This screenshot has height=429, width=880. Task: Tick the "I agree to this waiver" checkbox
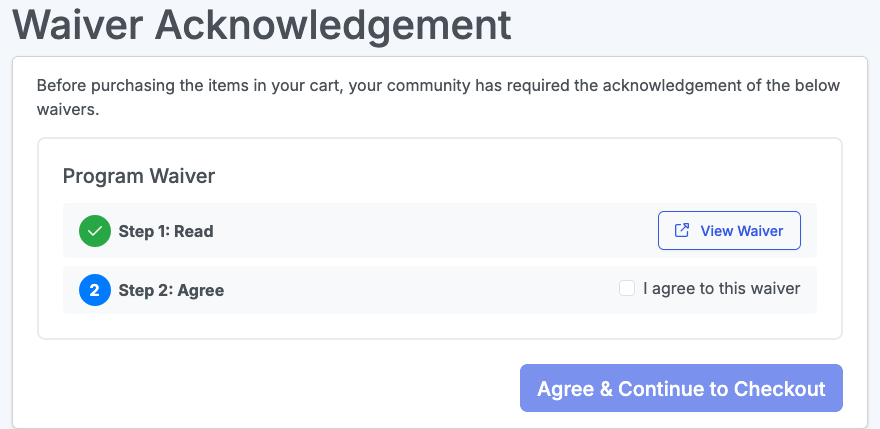(627, 289)
